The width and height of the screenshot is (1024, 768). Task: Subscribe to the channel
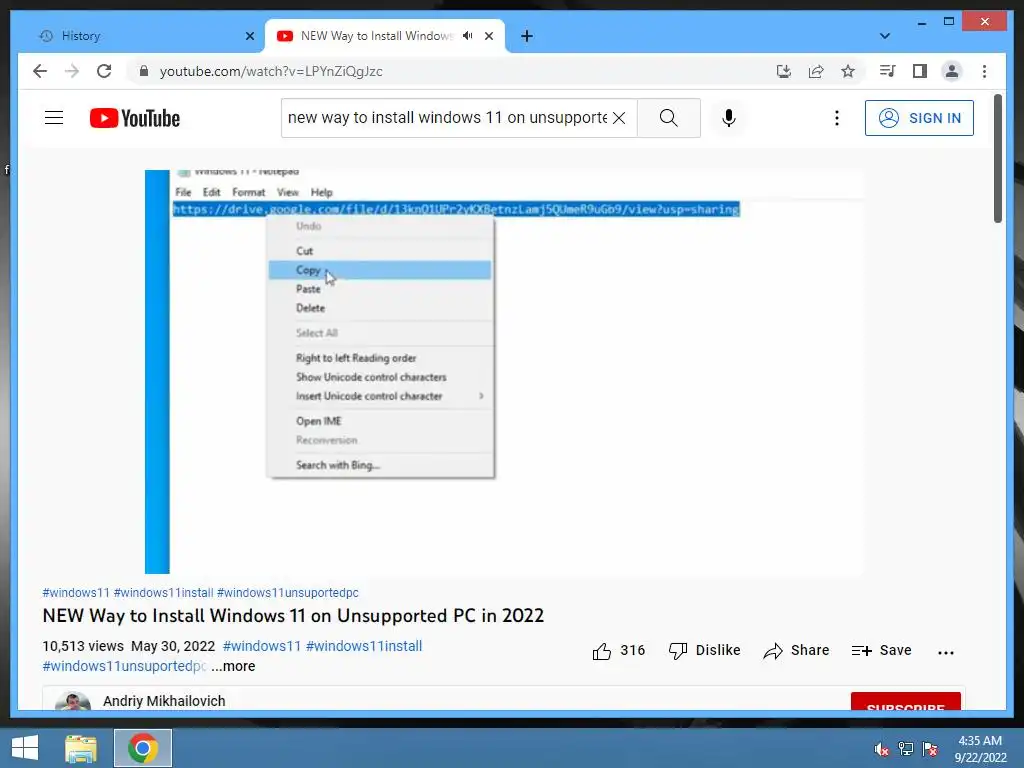click(906, 702)
